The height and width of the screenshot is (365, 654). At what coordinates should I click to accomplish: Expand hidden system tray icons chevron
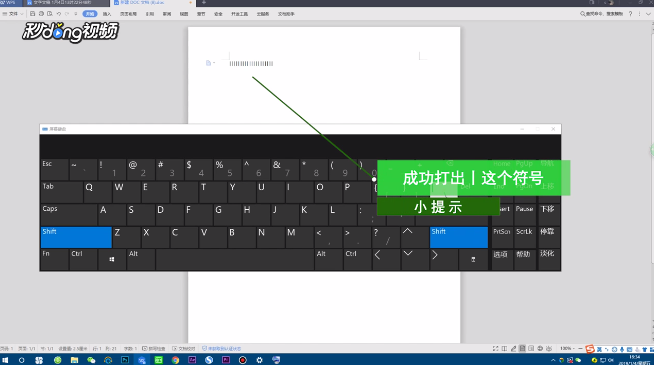[x=553, y=360]
